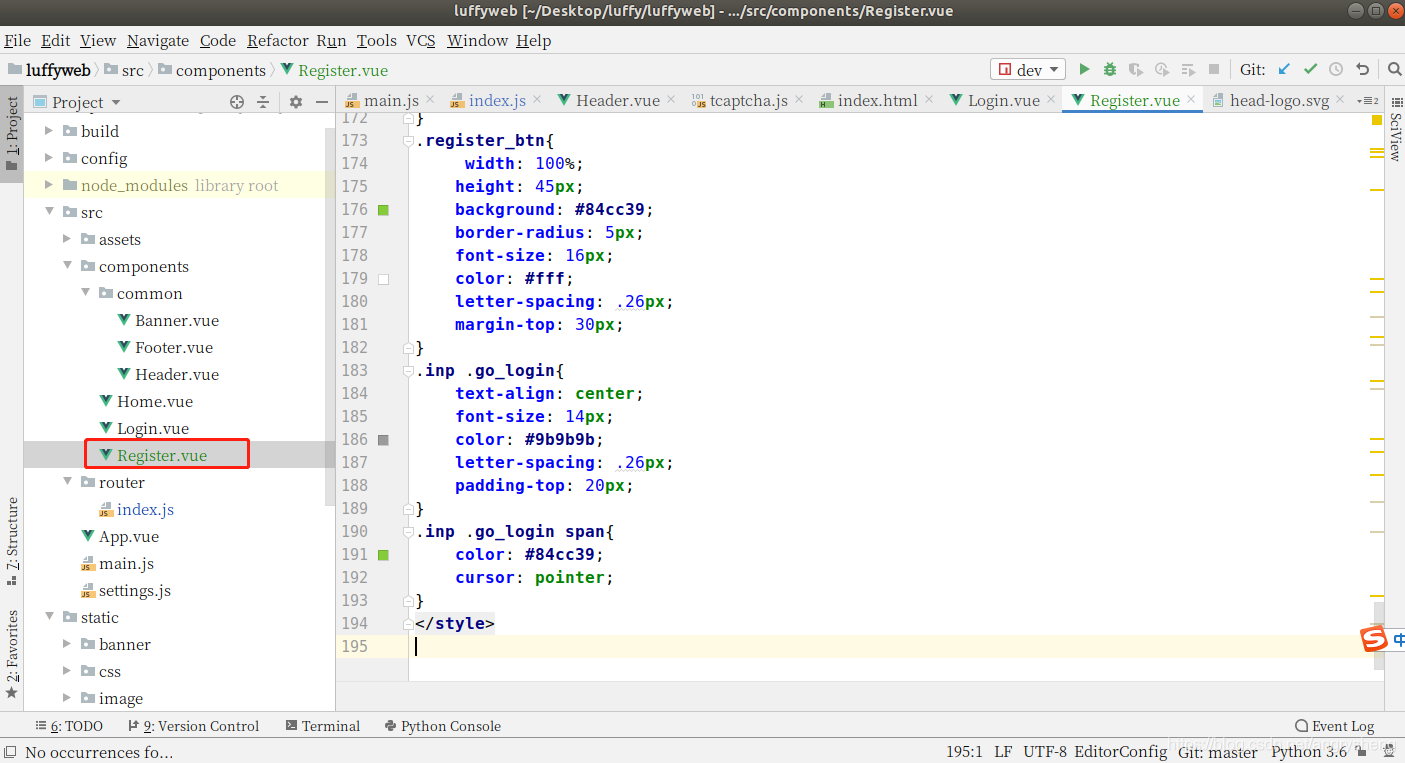Close the Login.vue tab
The width and height of the screenshot is (1405, 763).
coord(1050,99)
